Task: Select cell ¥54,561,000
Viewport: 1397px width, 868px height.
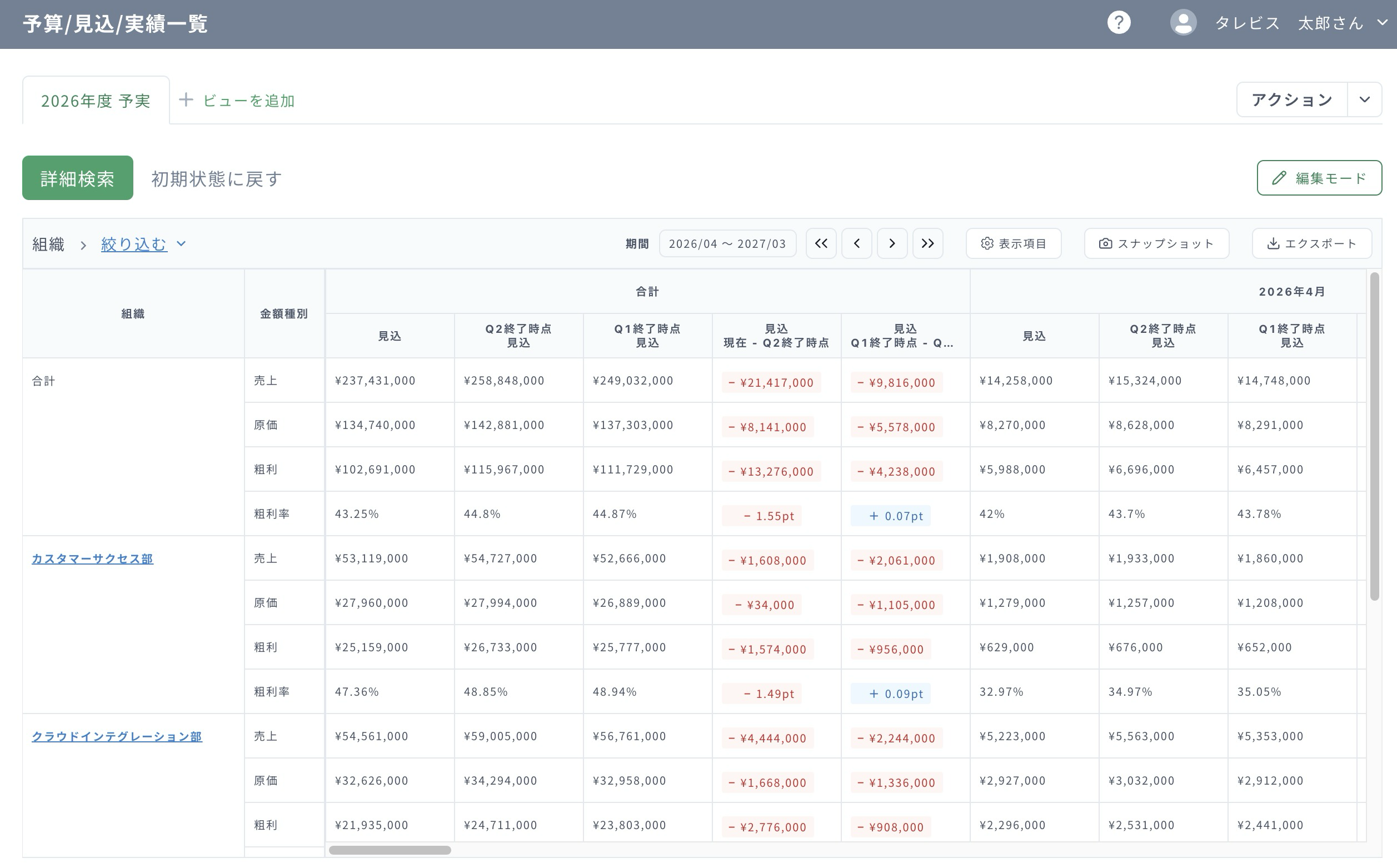Action: pyautogui.click(x=390, y=736)
